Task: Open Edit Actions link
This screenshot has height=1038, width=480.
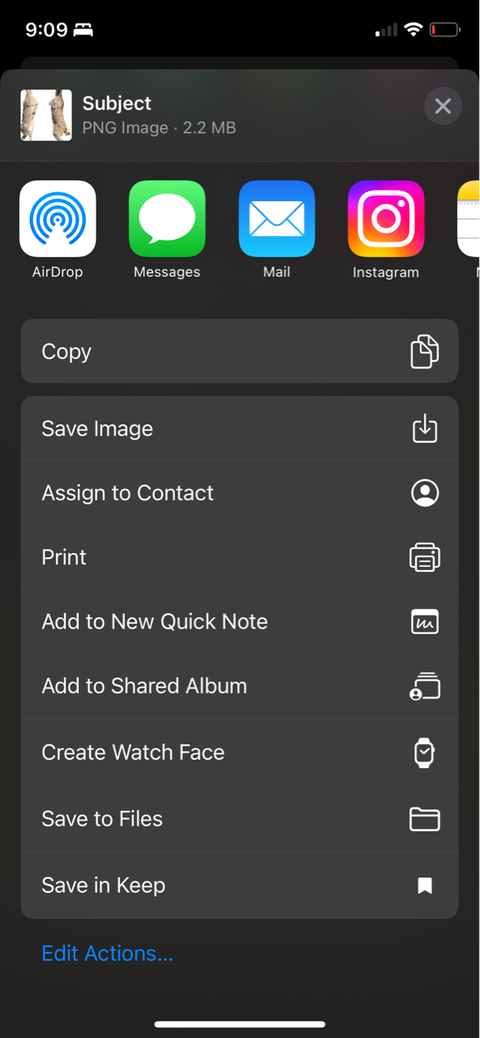Action: click(x=107, y=953)
